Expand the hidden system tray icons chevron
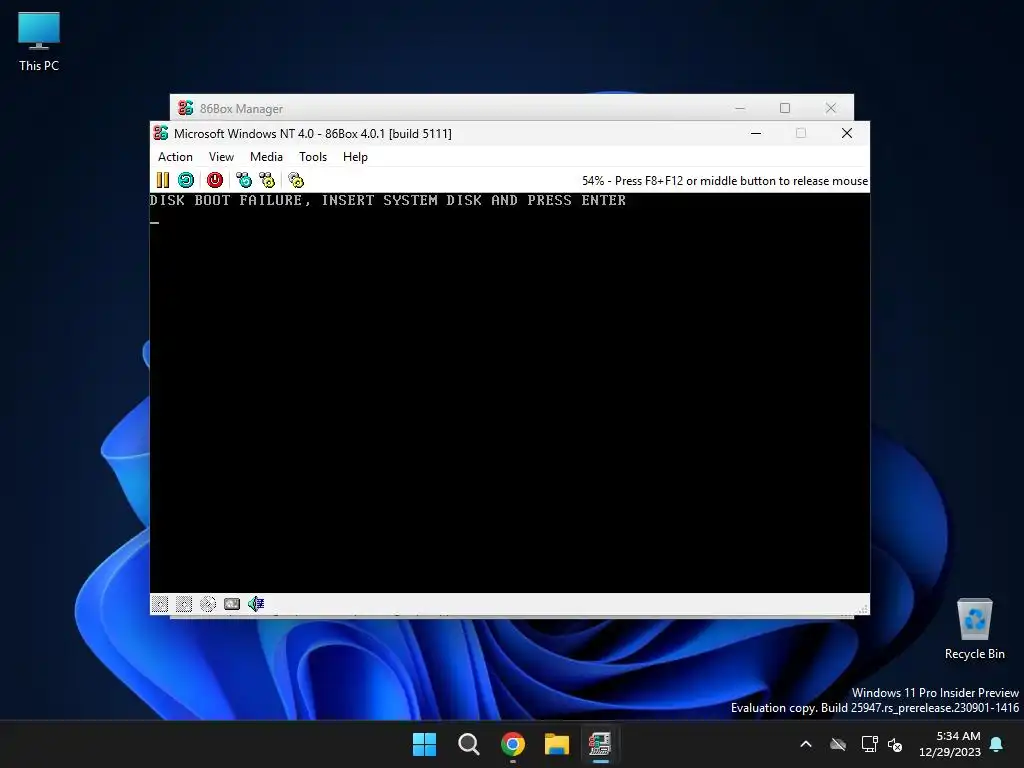This screenshot has width=1024, height=768. (x=806, y=744)
